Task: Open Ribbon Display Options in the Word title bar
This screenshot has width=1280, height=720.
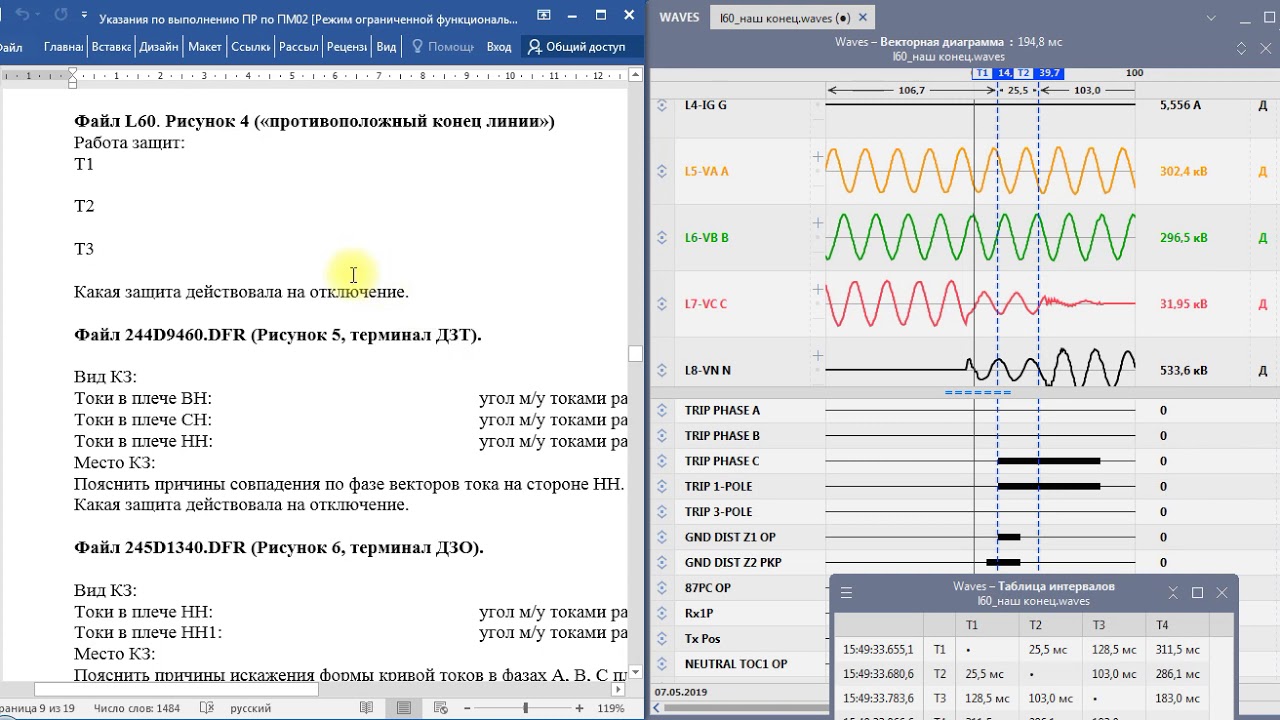Action: [x=544, y=15]
